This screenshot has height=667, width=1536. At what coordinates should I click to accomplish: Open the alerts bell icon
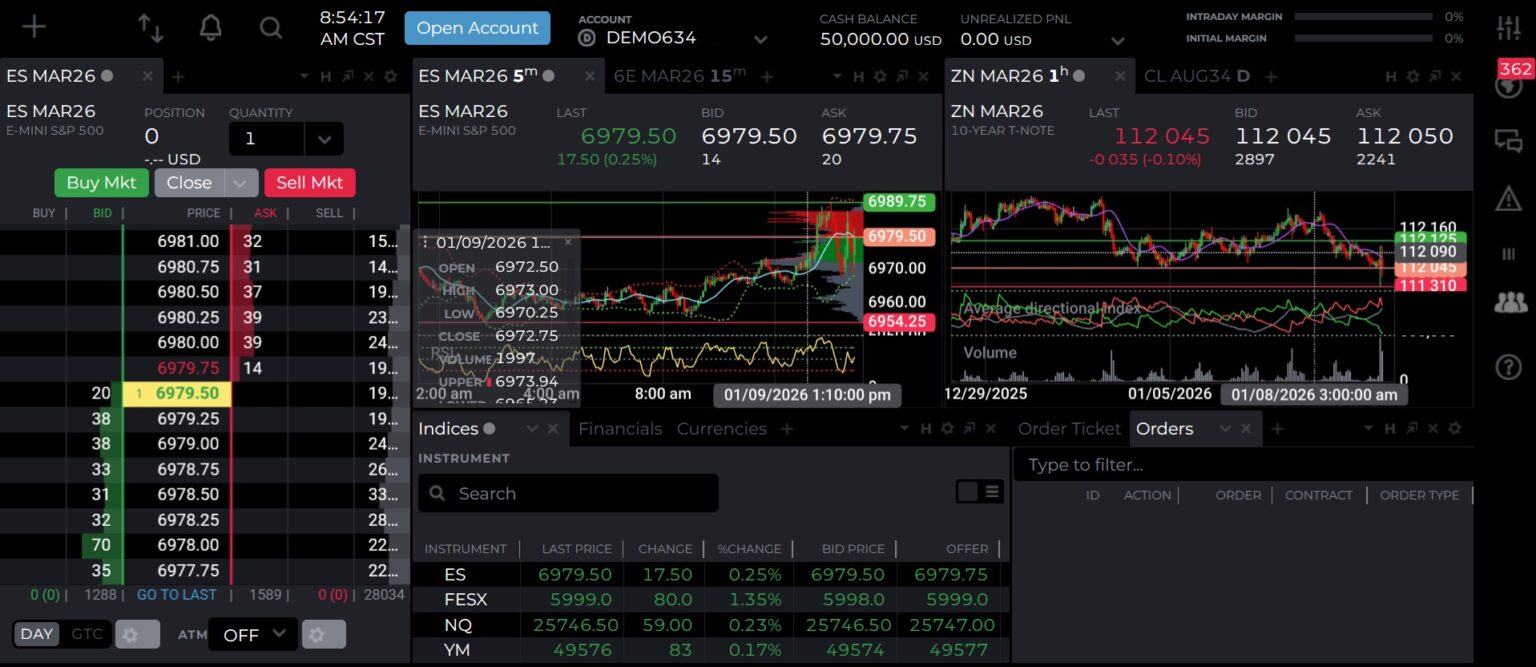coord(211,28)
